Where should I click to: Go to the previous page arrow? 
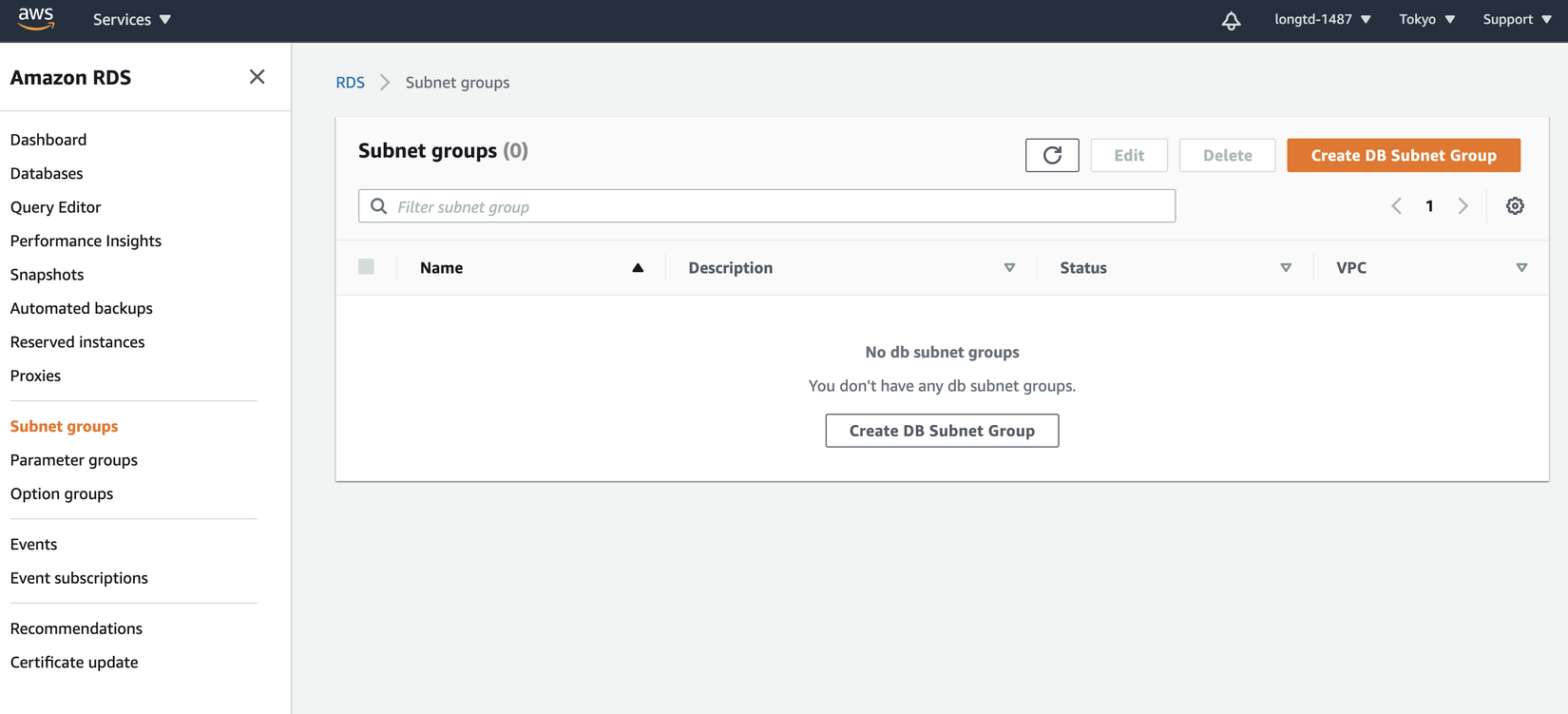(x=1396, y=206)
